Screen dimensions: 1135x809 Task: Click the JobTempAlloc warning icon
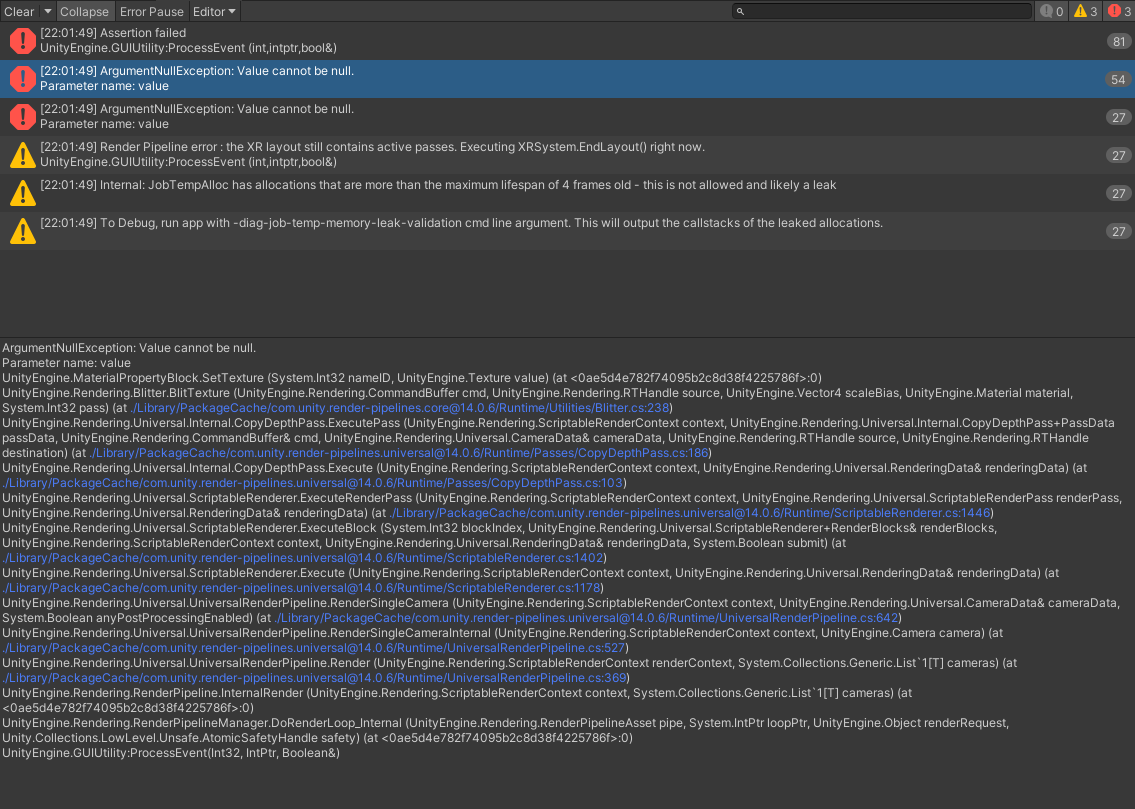point(22,193)
